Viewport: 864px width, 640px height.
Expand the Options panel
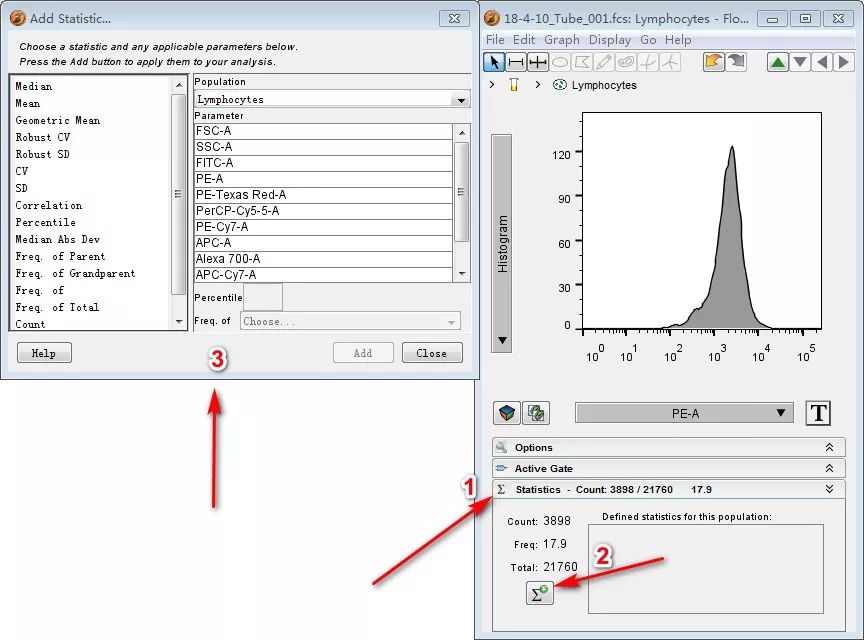pos(829,447)
